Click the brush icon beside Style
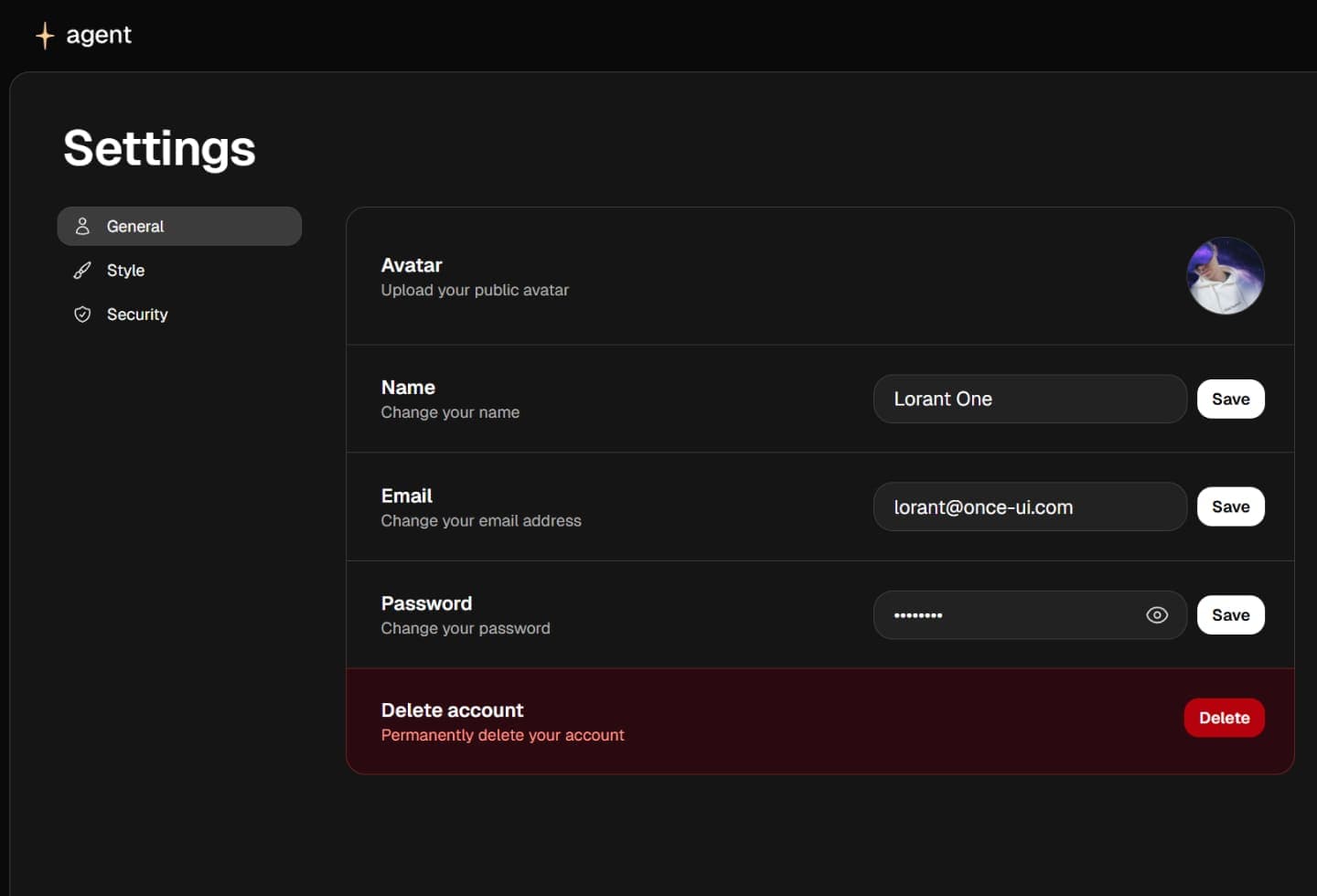1317x896 pixels. click(83, 270)
